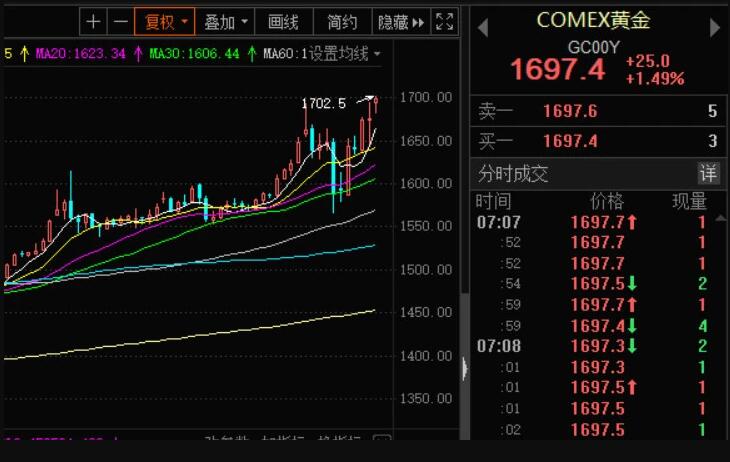730x462 pixels.
Task: Click the 分时成交 section header
Action: pyautogui.click(x=513, y=174)
